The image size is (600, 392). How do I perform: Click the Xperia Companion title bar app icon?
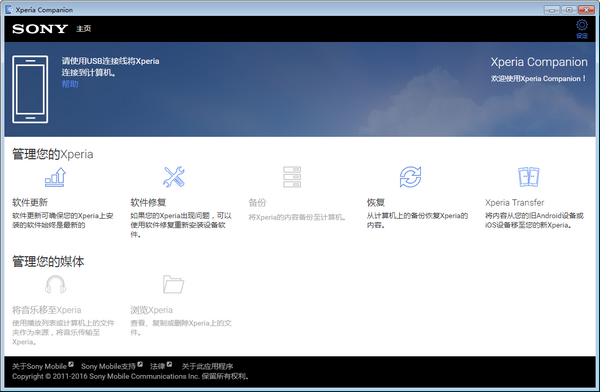(x=9, y=10)
